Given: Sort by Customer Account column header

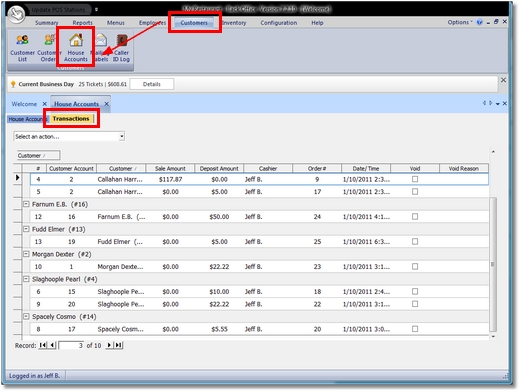Looking at the screenshot, I should (71, 168).
